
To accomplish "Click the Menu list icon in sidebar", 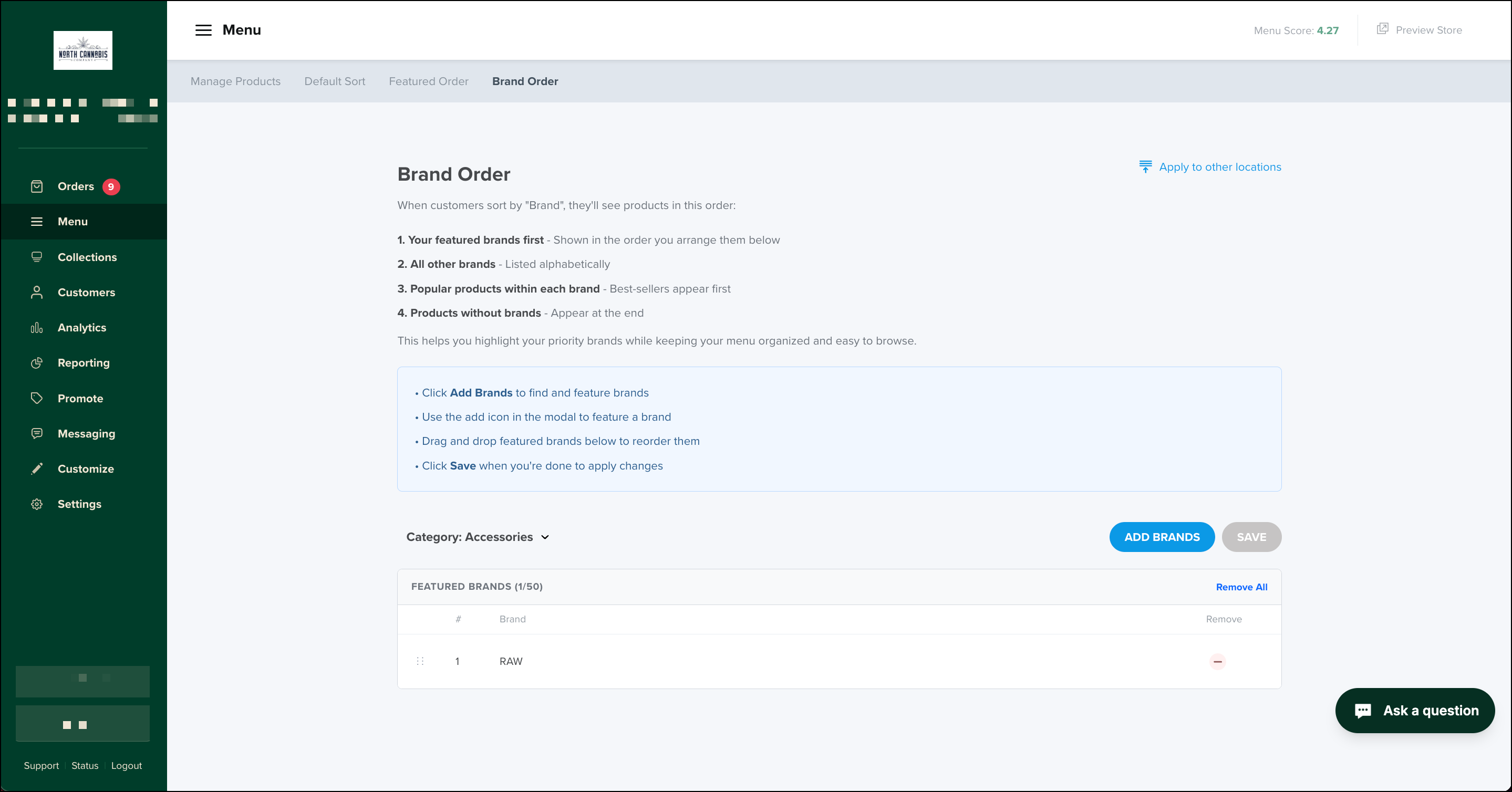I will [36, 222].
